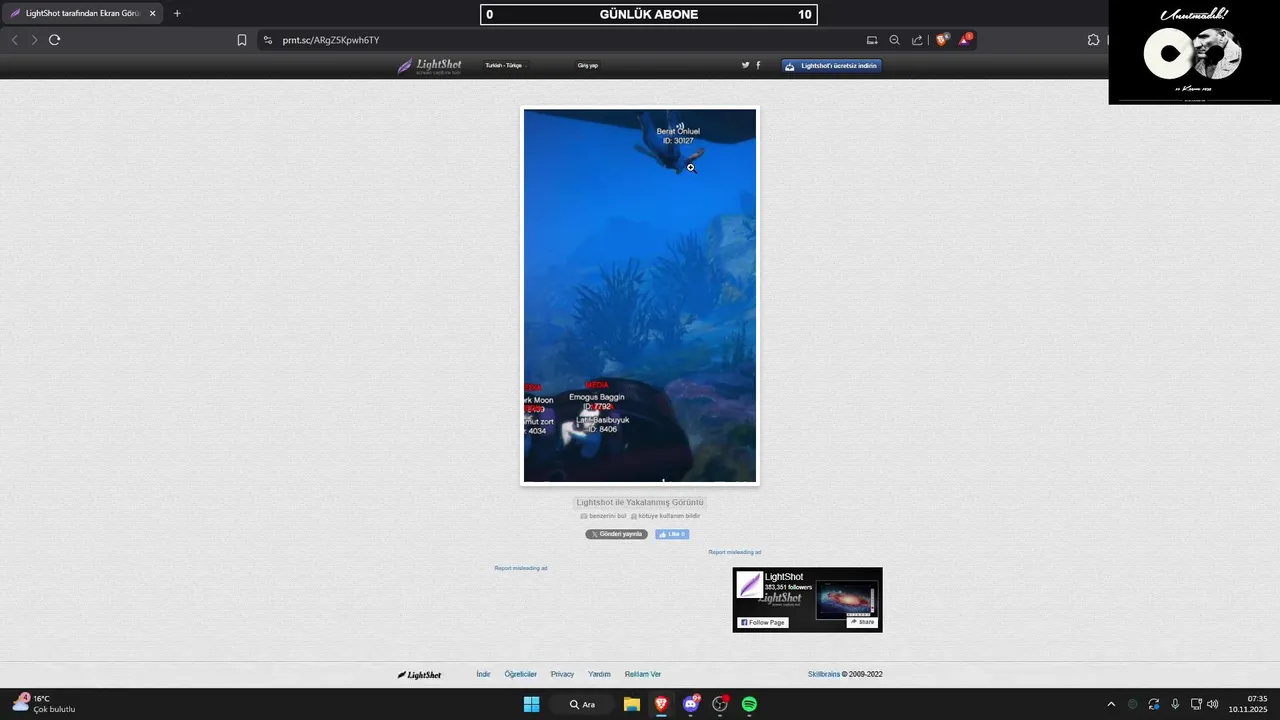Click benzerini bul similar image link

[603, 516]
